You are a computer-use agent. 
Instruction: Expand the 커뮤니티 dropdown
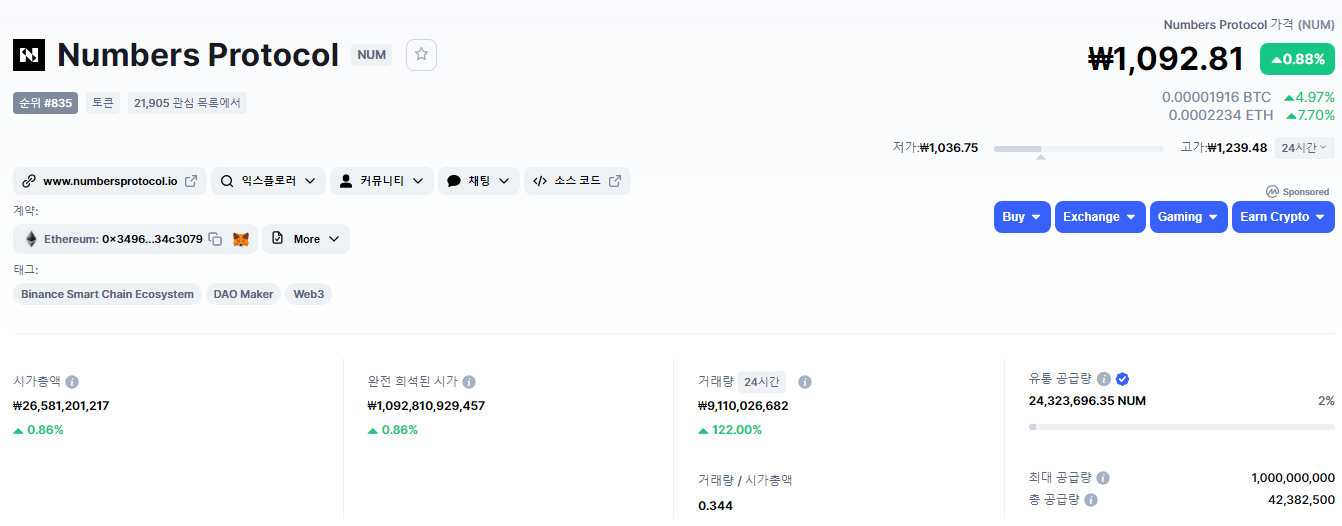tap(382, 181)
